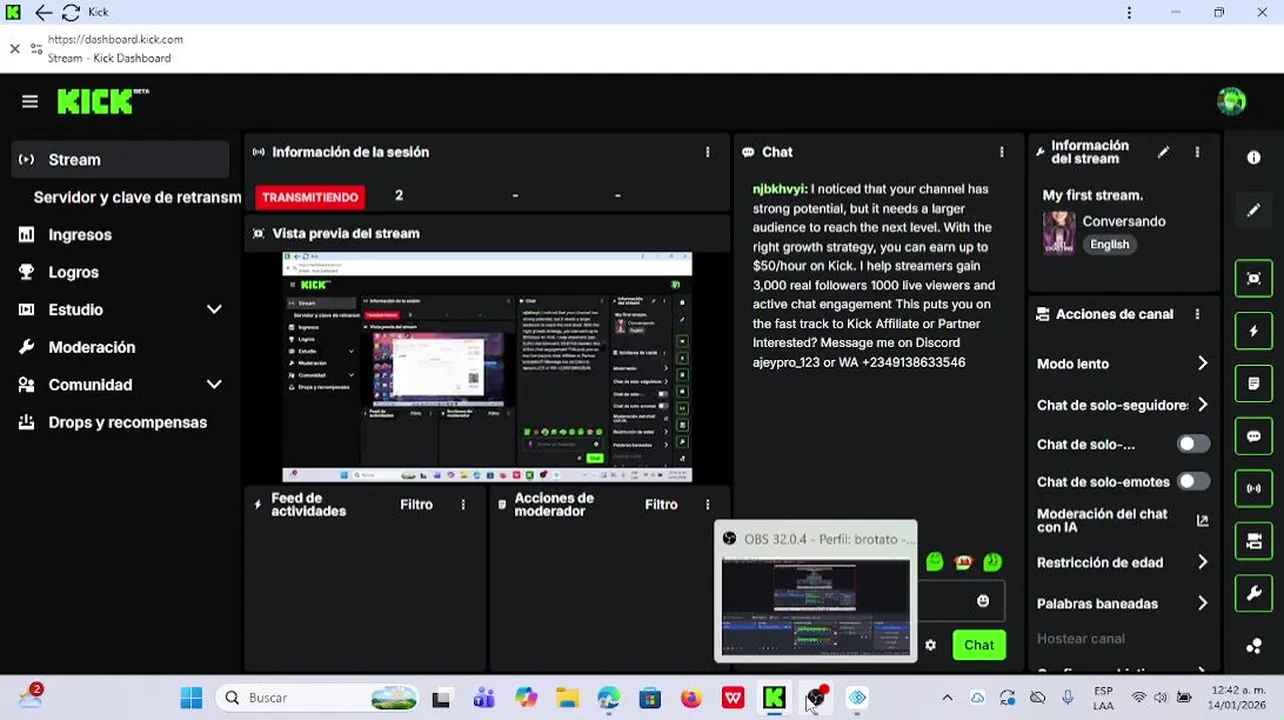Open Chat panel options menu
The width and height of the screenshot is (1284, 720).
(x=1001, y=152)
